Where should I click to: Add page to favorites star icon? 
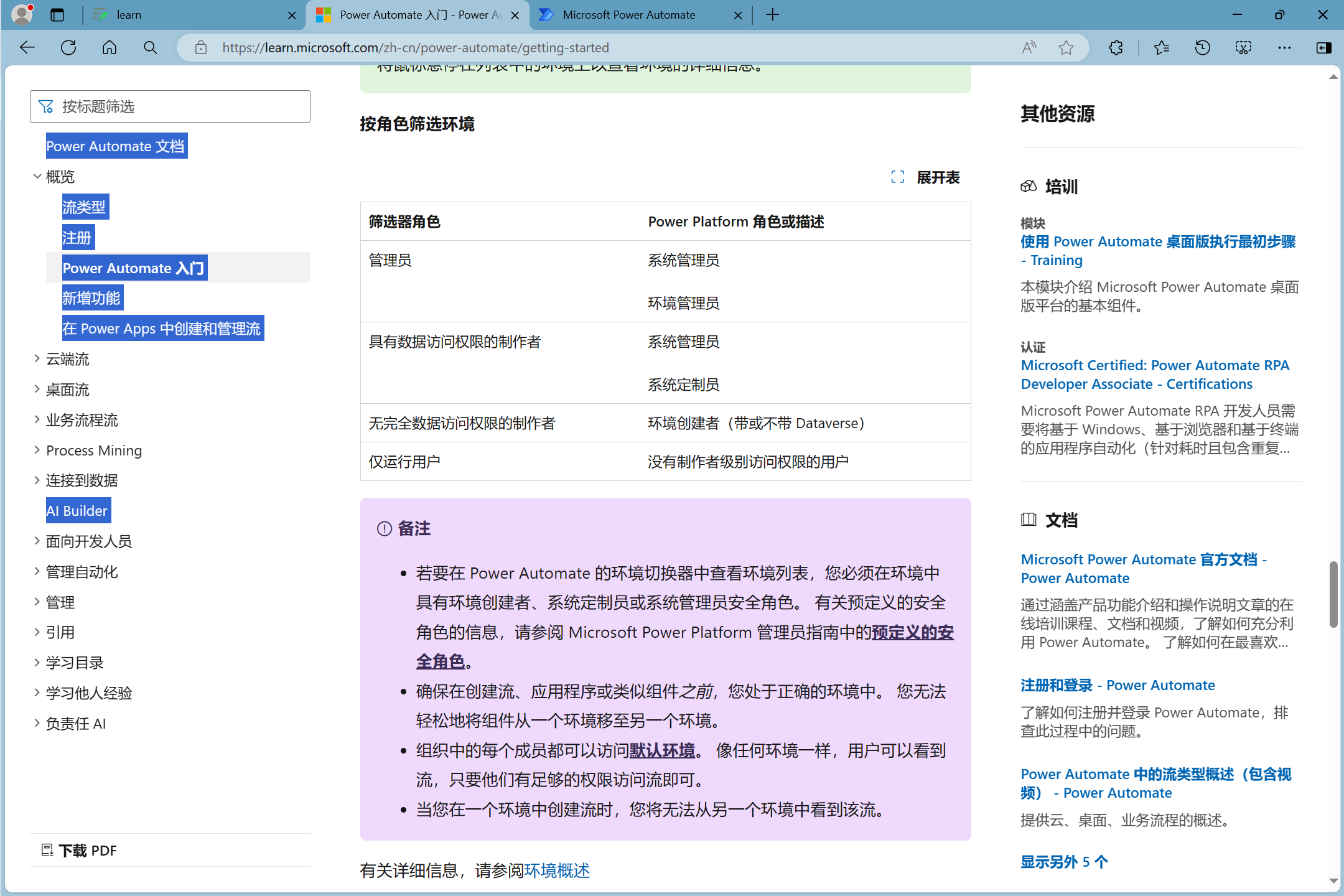click(x=1066, y=48)
